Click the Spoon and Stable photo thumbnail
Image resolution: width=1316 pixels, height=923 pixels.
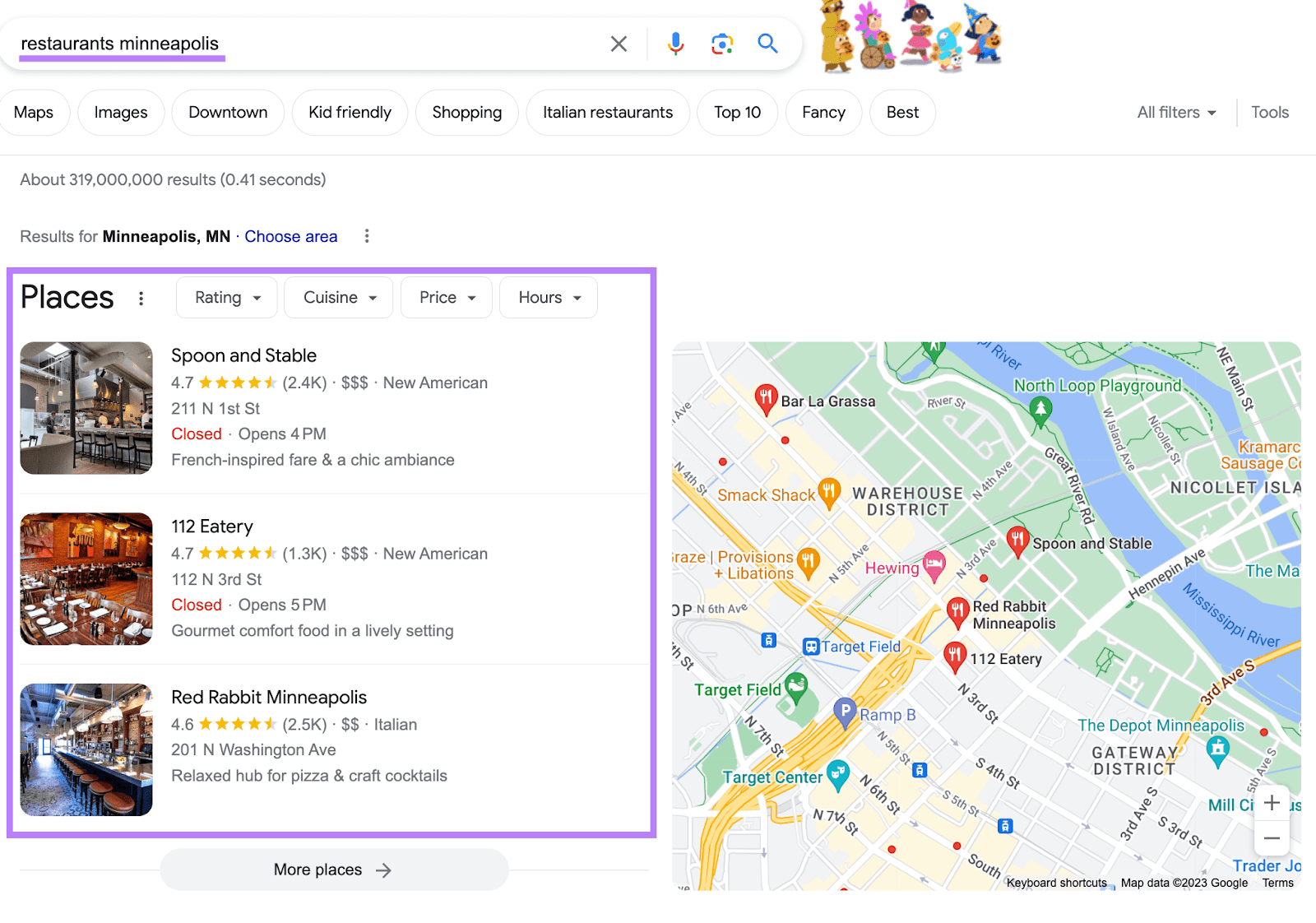[x=86, y=408]
